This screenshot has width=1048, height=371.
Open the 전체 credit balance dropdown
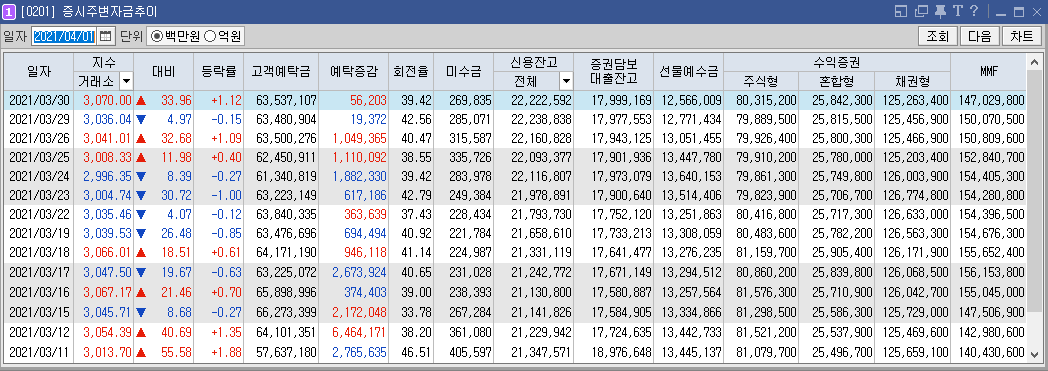566,81
